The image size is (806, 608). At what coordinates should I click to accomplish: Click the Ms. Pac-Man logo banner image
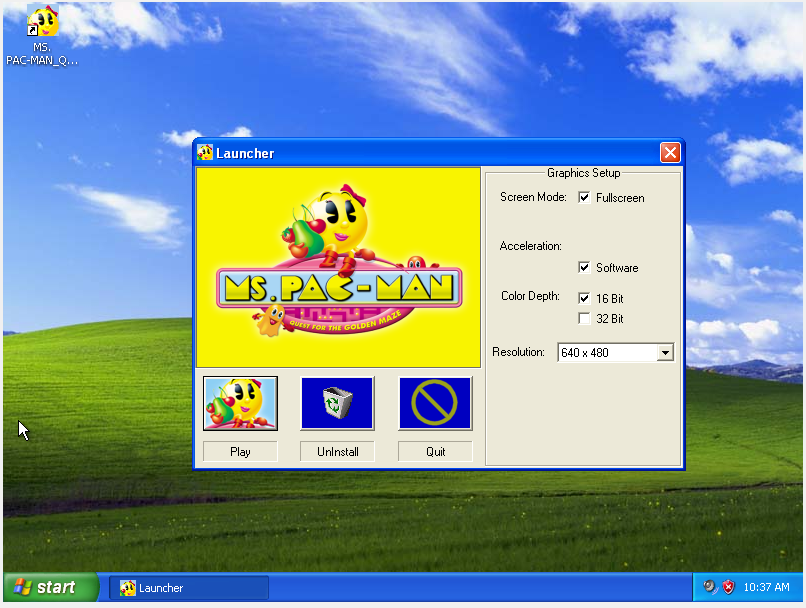[x=338, y=267]
